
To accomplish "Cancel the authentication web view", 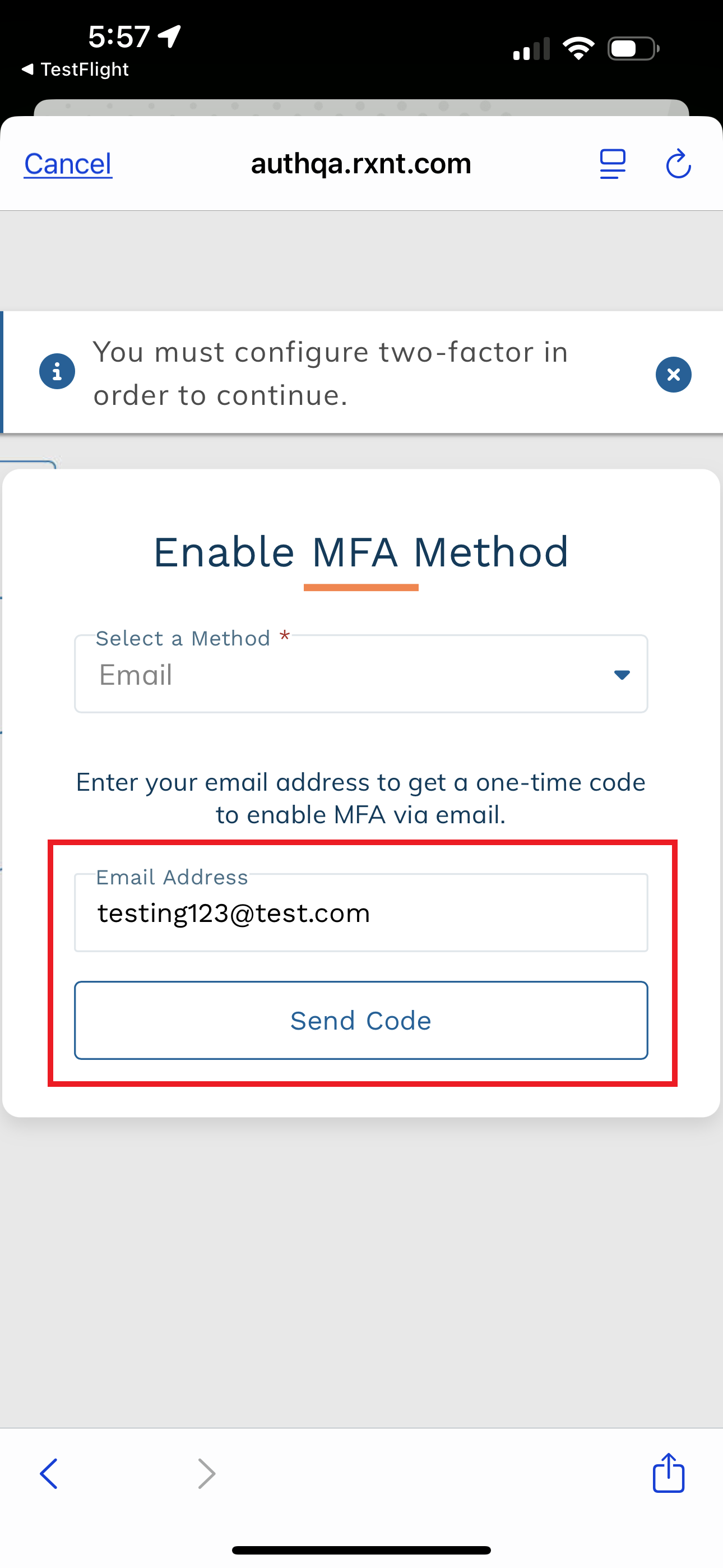I will click(68, 164).
